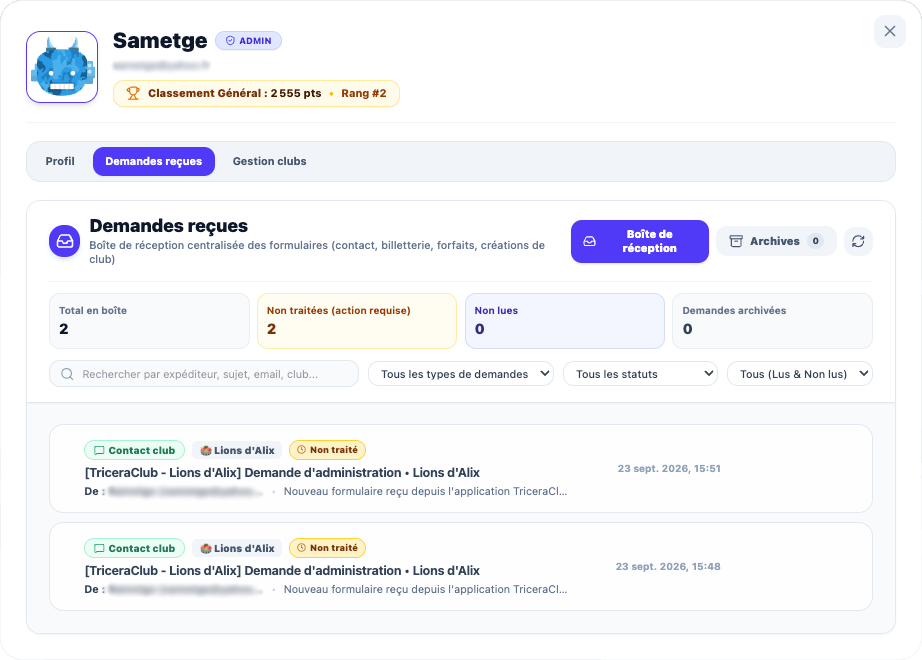
Task: Select the Demandes reçues tab
Action: tap(153, 161)
